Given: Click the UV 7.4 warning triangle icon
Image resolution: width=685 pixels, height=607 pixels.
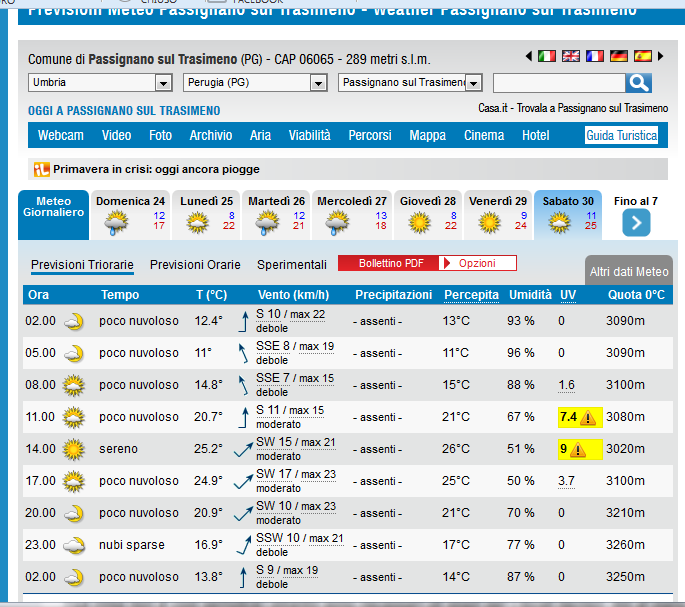Looking at the screenshot, I should pyautogui.click(x=588, y=418).
